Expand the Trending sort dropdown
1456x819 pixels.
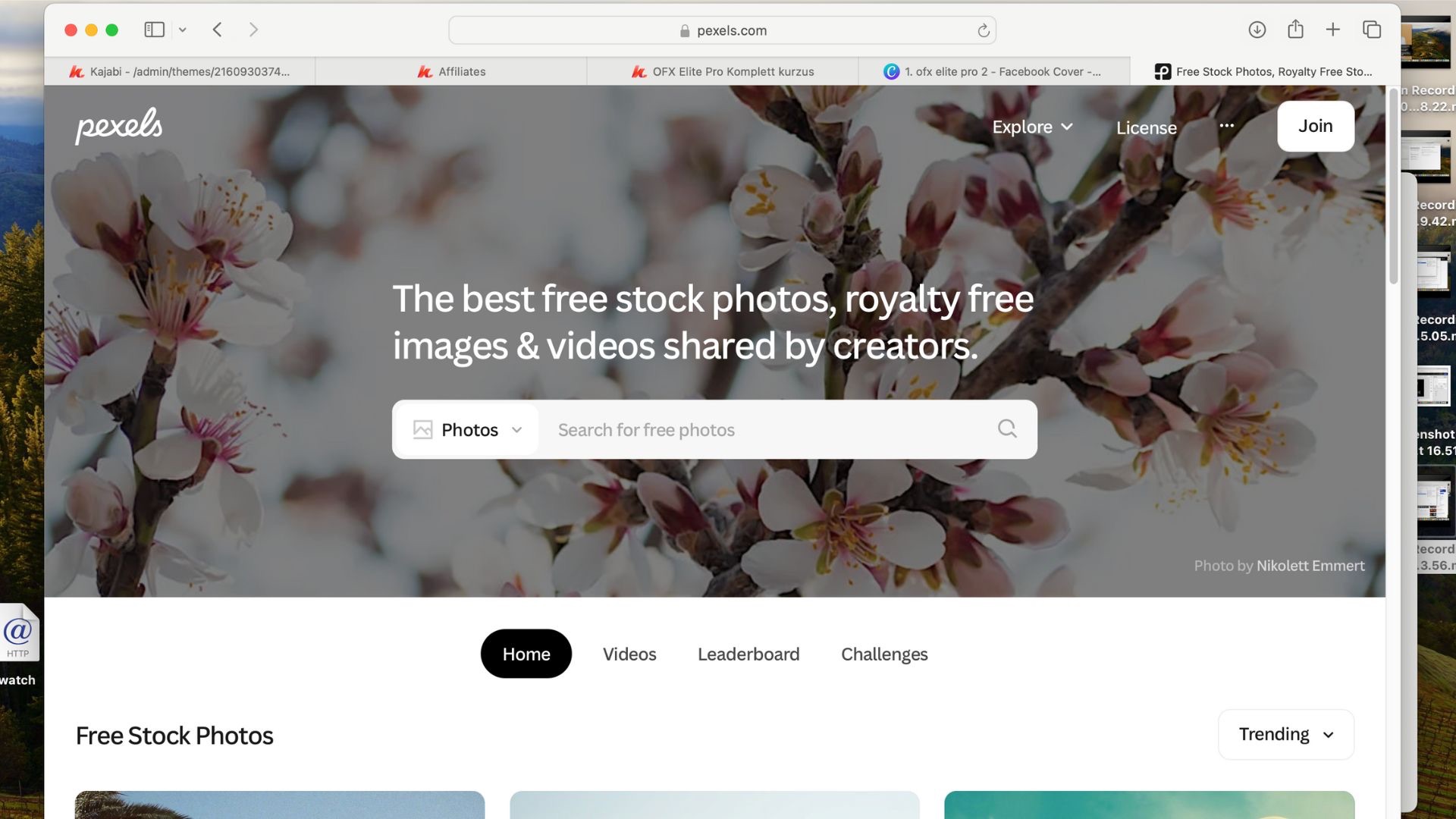point(1286,734)
